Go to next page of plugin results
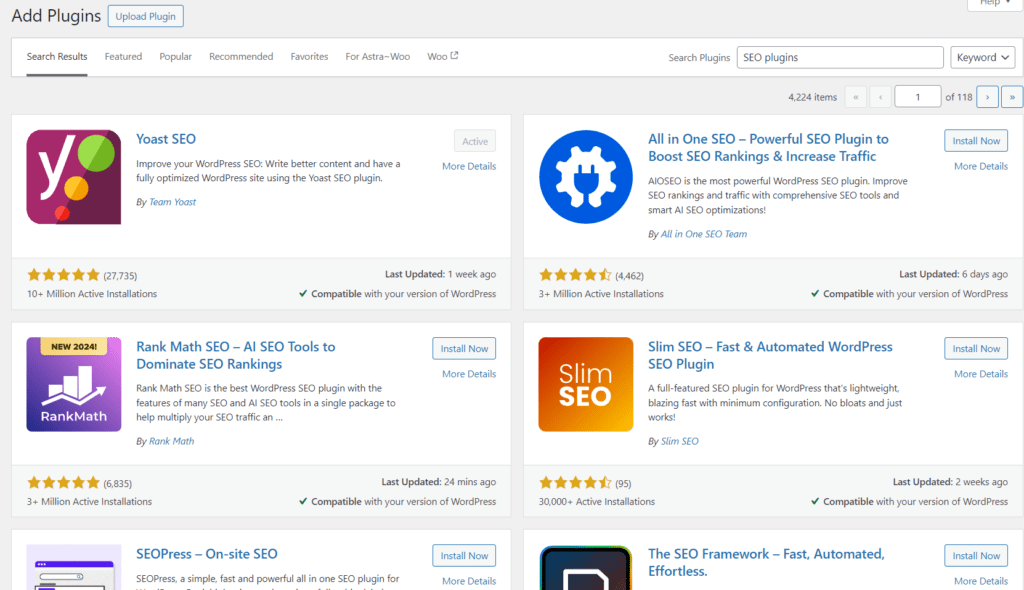 pos(987,97)
